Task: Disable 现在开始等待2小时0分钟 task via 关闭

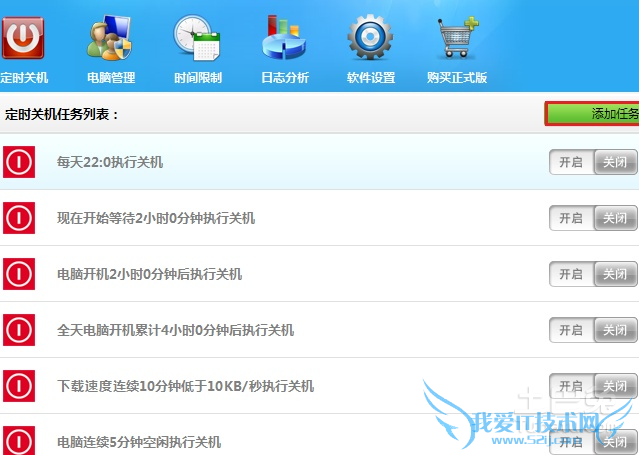Action: pyautogui.click(x=615, y=218)
